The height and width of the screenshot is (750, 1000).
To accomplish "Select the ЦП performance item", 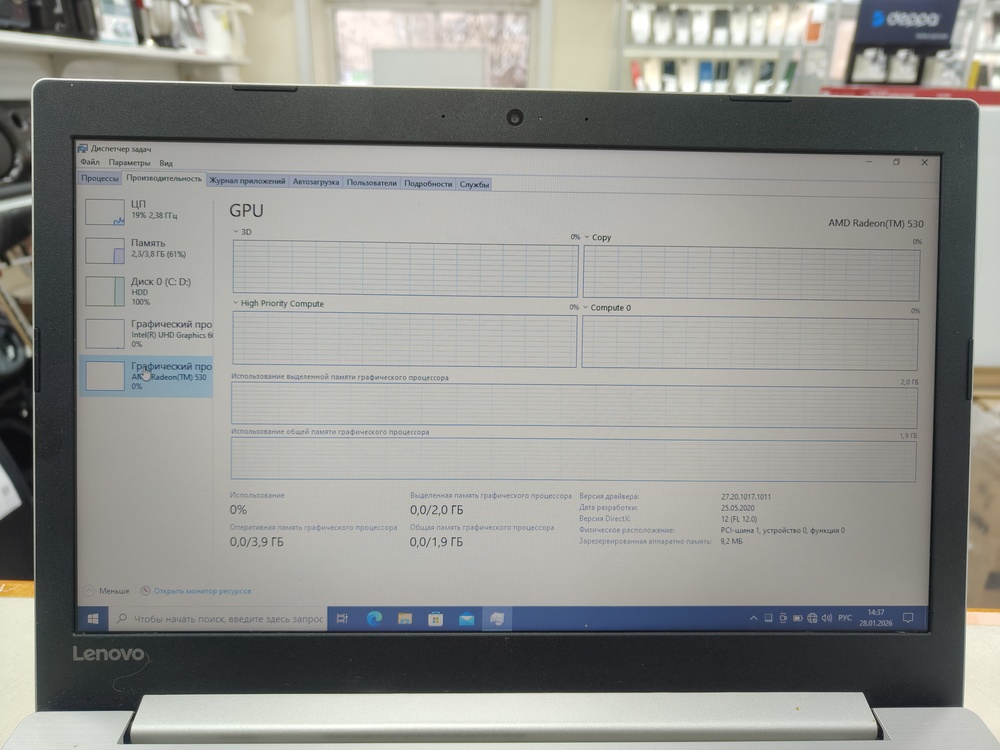I will pos(146,209).
